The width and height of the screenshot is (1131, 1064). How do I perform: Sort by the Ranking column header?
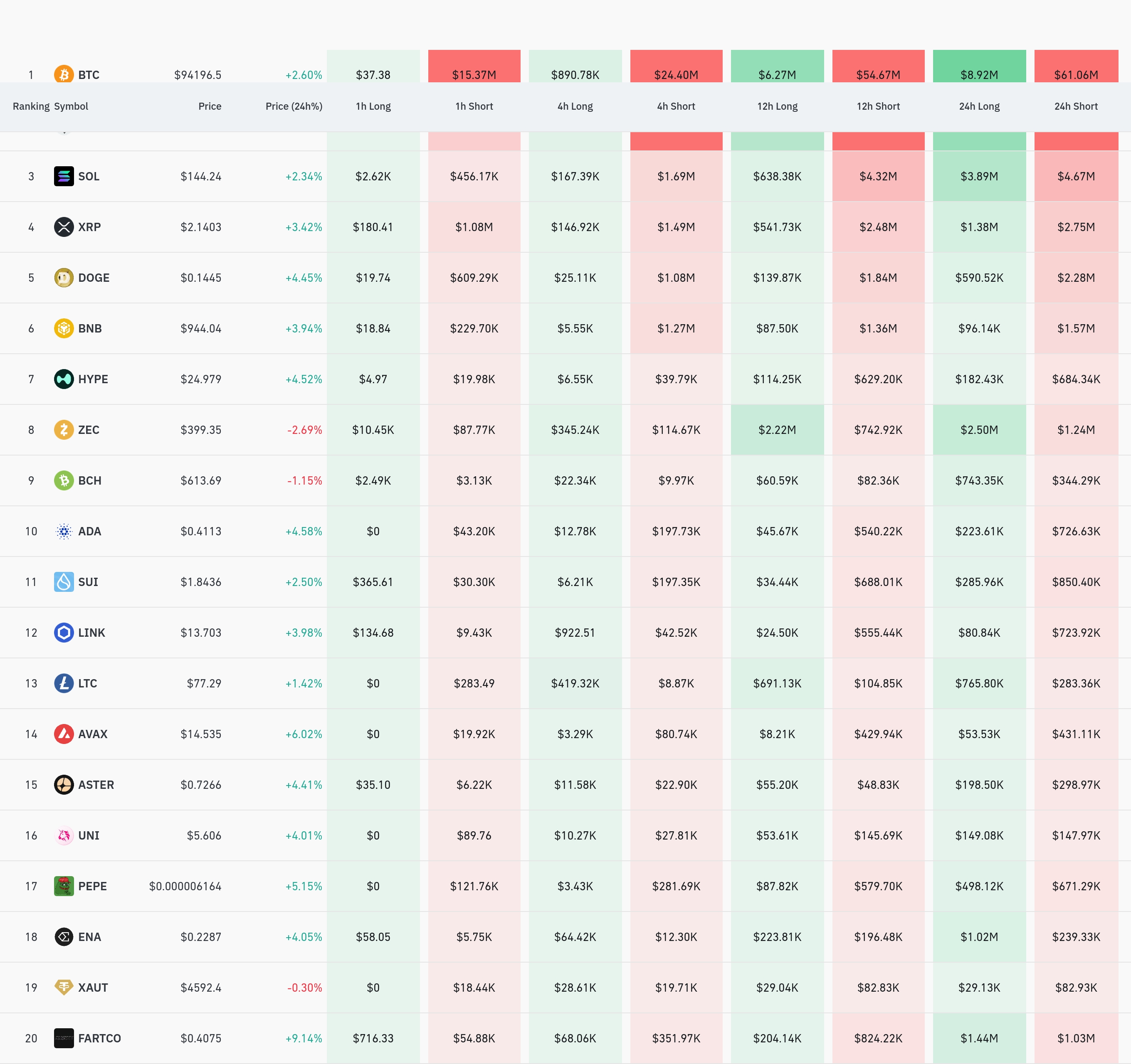pyautogui.click(x=31, y=106)
